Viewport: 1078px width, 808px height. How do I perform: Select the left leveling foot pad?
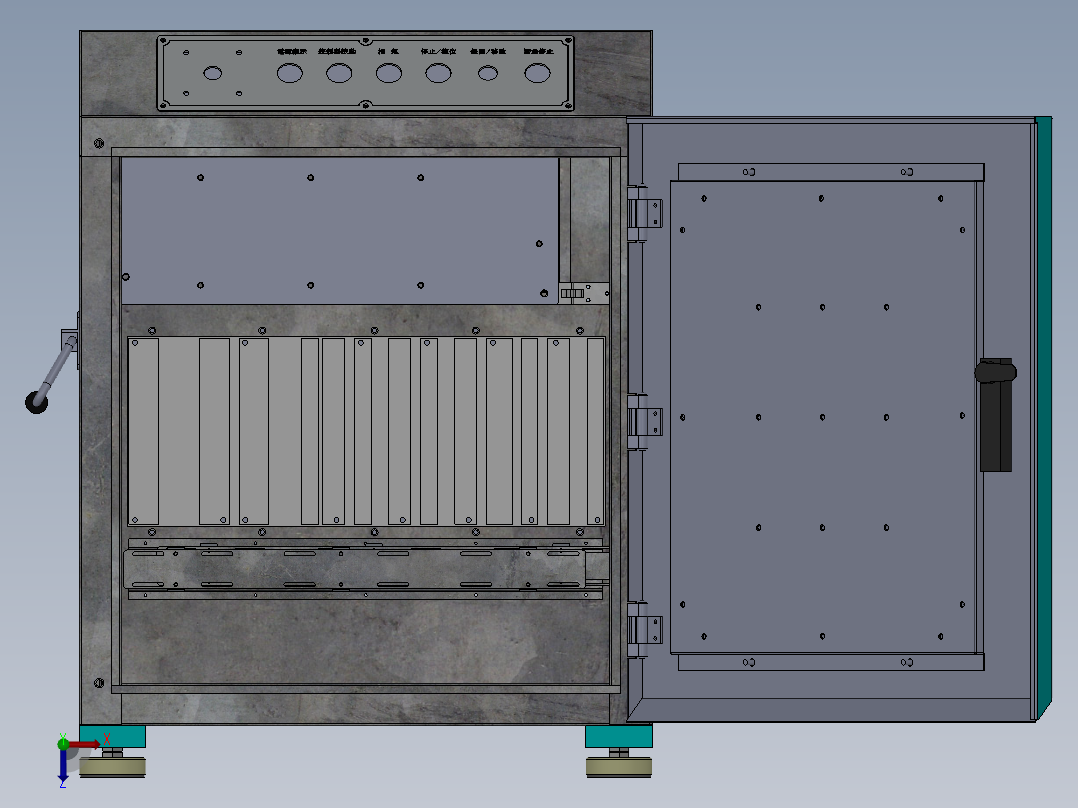(112, 767)
